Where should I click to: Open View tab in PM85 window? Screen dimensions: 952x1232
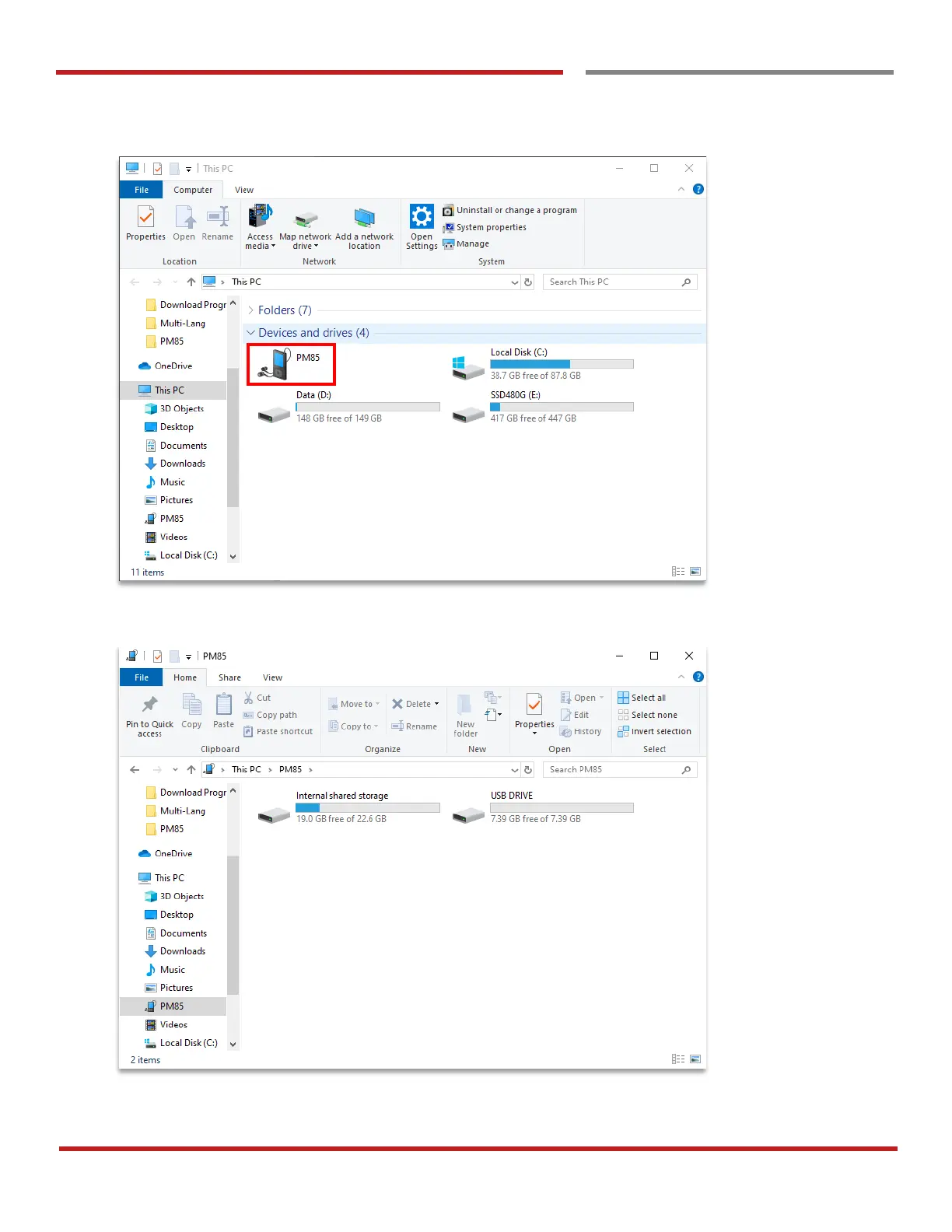[x=272, y=677]
